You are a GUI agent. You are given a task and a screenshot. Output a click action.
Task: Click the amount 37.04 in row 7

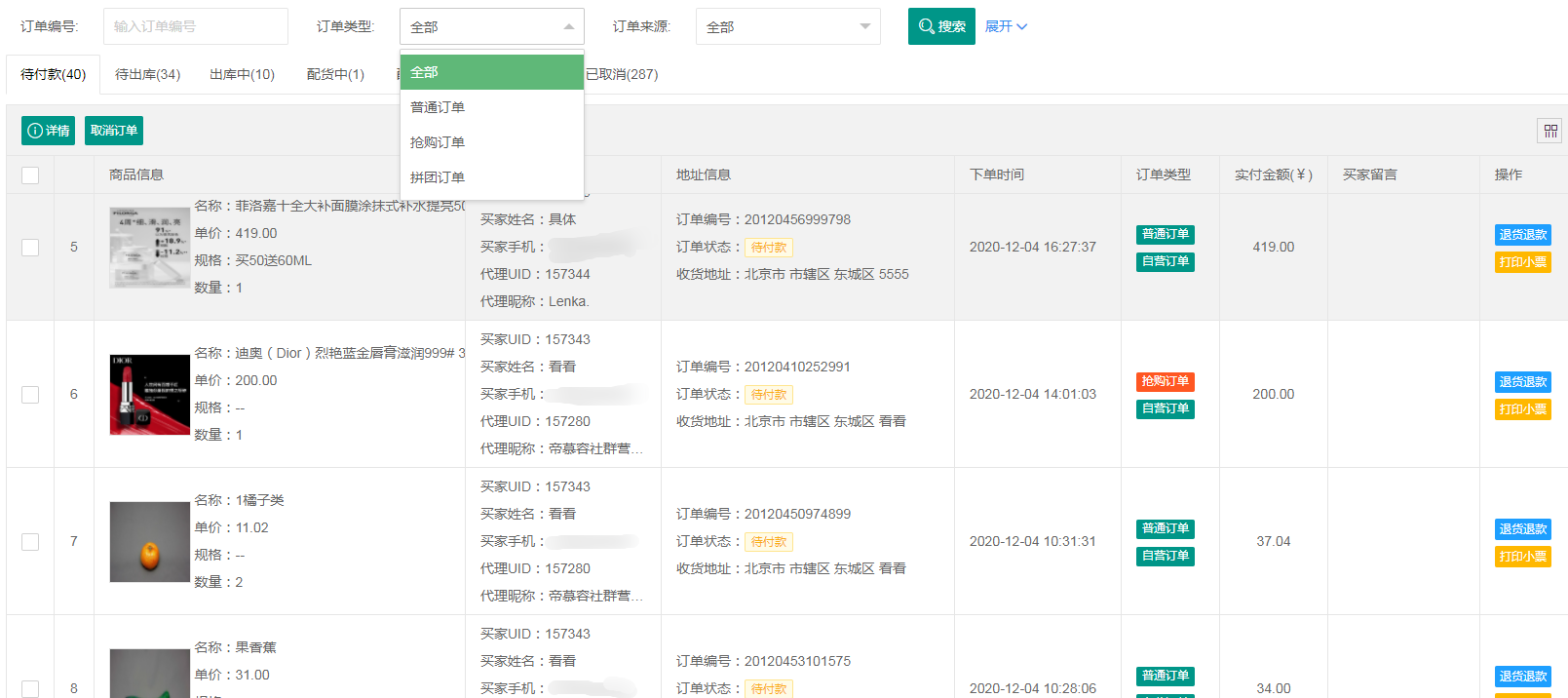(x=1274, y=542)
